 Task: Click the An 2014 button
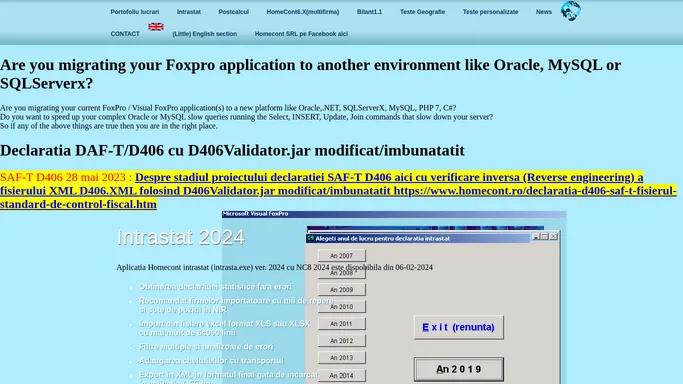click(x=342, y=375)
